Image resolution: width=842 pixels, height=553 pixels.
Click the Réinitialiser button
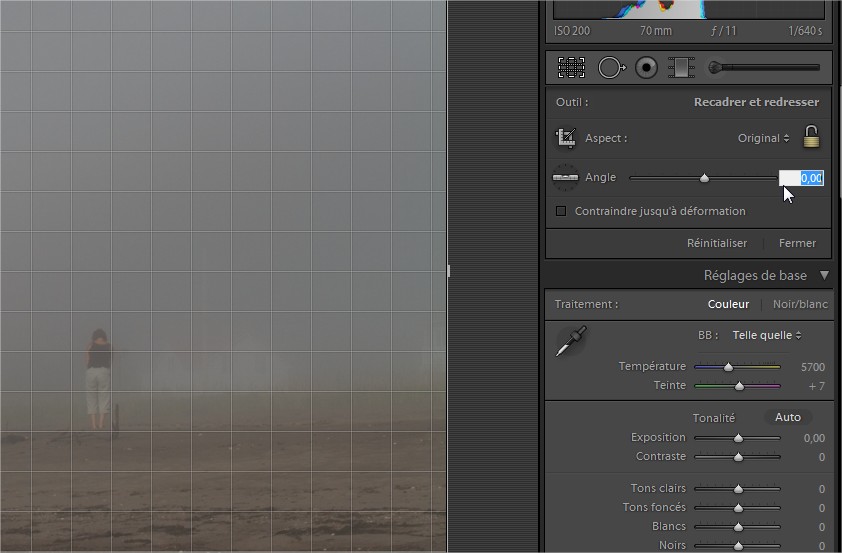point(716,243)
